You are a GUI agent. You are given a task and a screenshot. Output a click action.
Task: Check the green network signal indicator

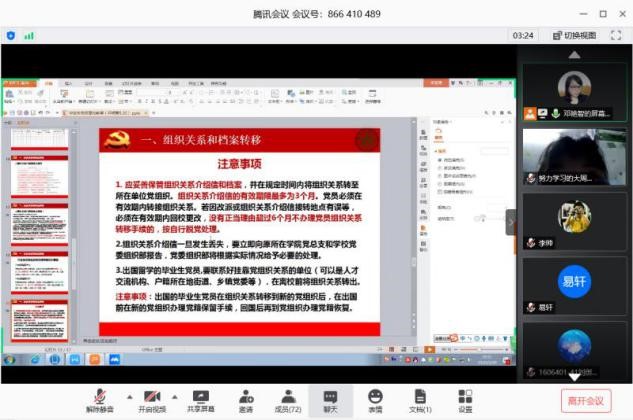[29, 35]
